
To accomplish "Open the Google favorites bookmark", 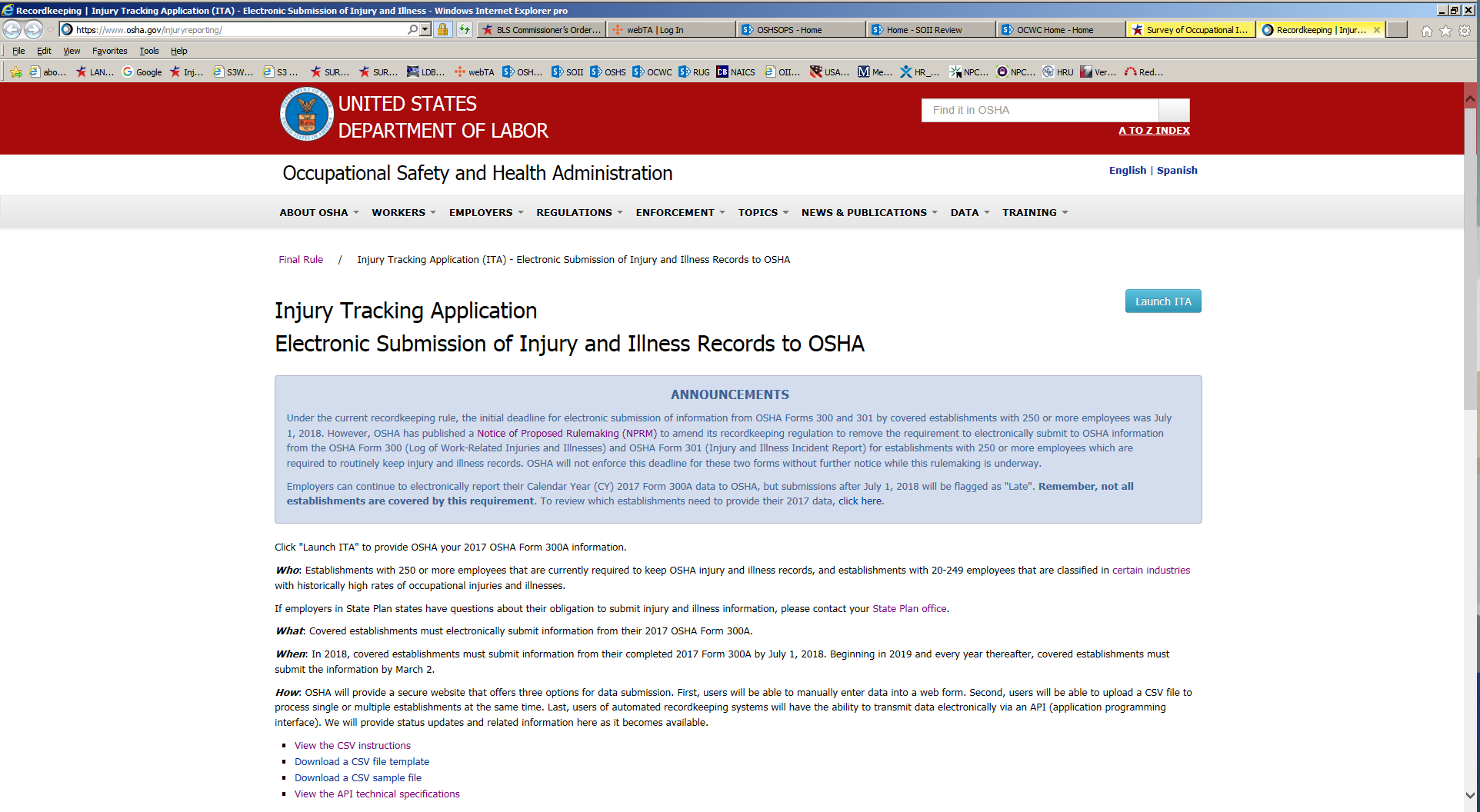I will pyautogui.click(x=142, y=72).
